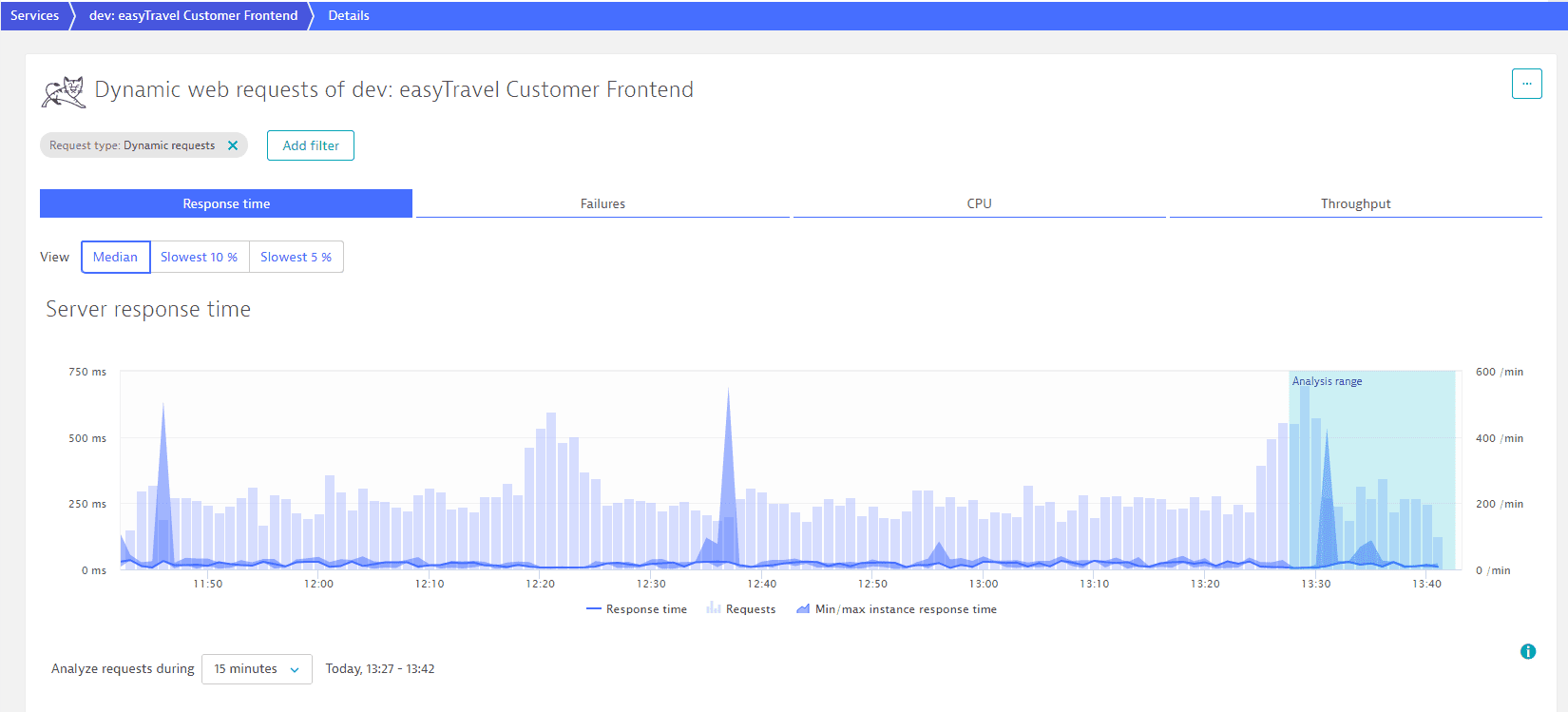The width and height of the screenshot is (1568, 712).
Task: Click the 500 ms axis label
Action: (87, 438)
